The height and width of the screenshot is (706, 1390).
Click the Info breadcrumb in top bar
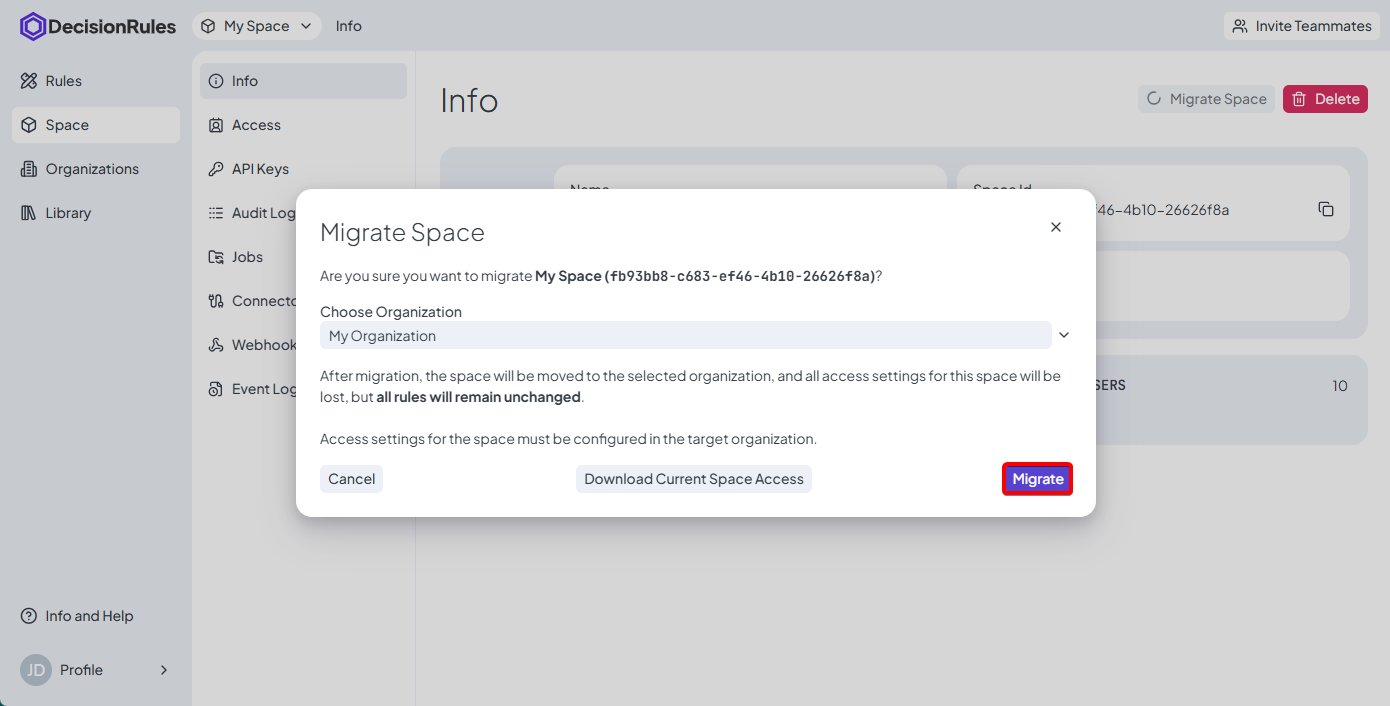click(348, 26)
